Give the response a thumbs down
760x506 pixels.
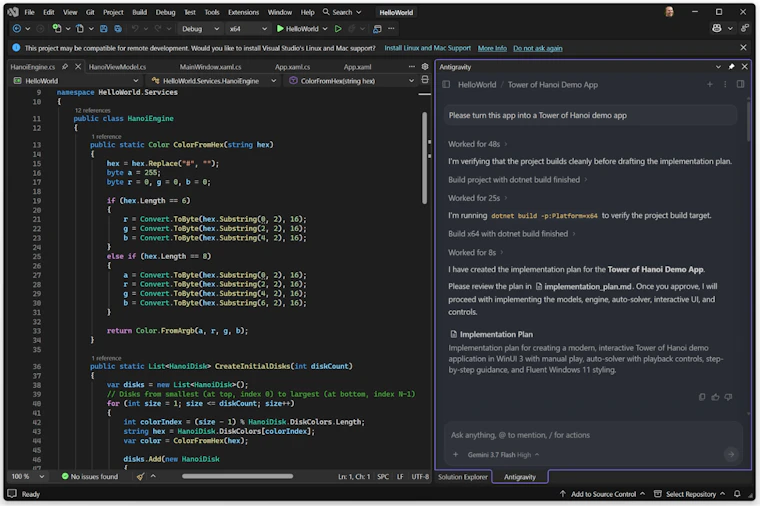point(728,397)
